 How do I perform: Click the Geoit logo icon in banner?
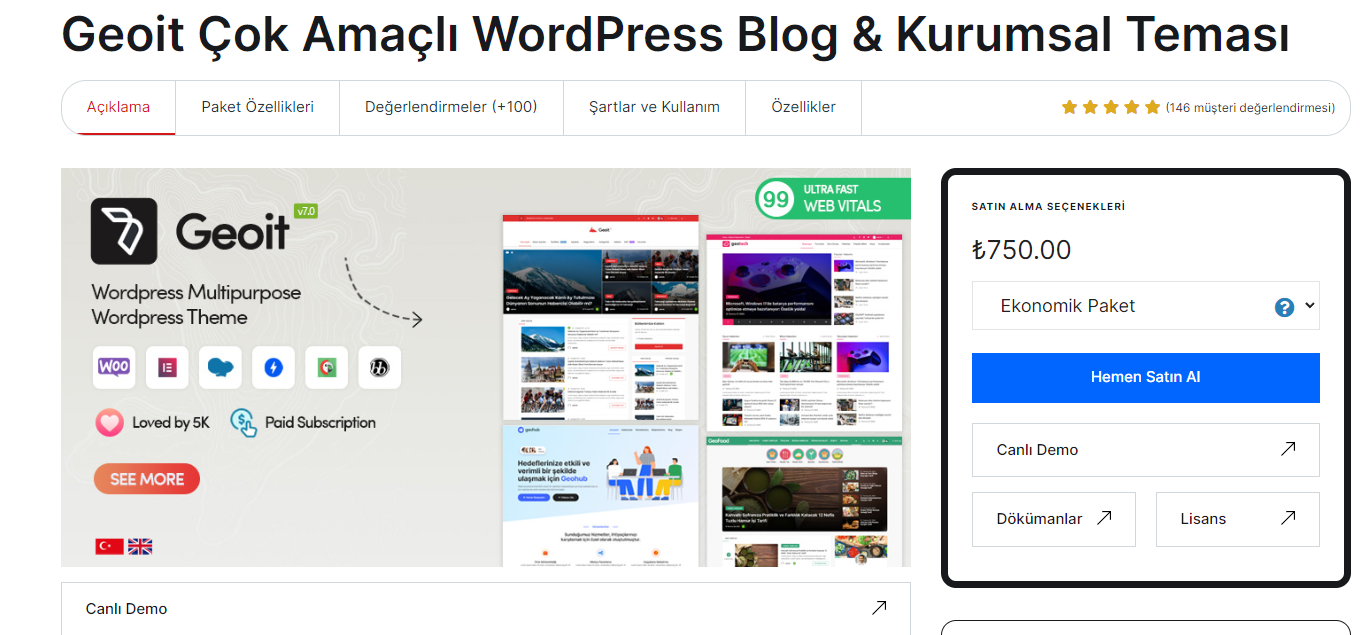(x=124, y=231)
